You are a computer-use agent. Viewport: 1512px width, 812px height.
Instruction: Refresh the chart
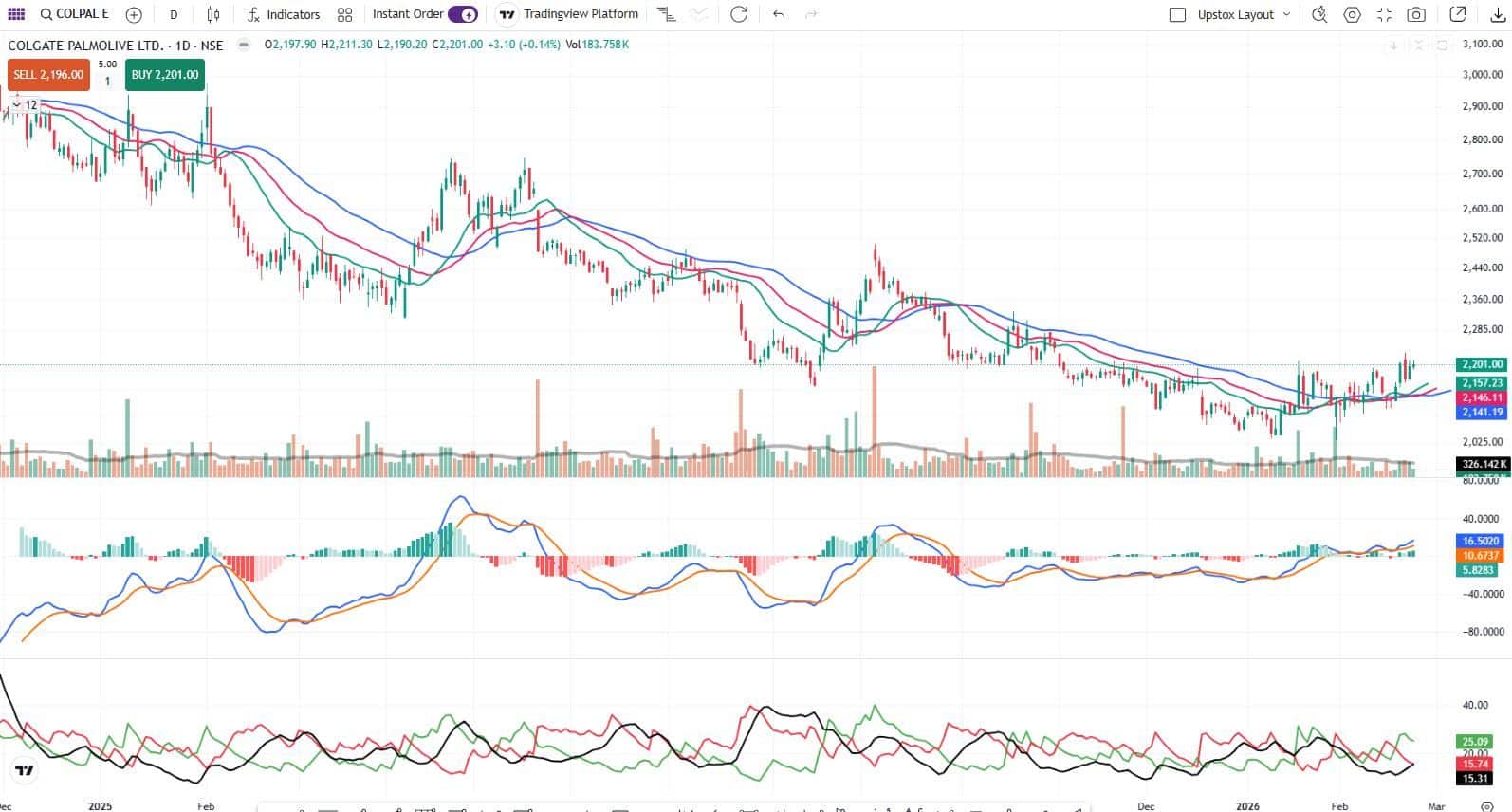[740, 14]
